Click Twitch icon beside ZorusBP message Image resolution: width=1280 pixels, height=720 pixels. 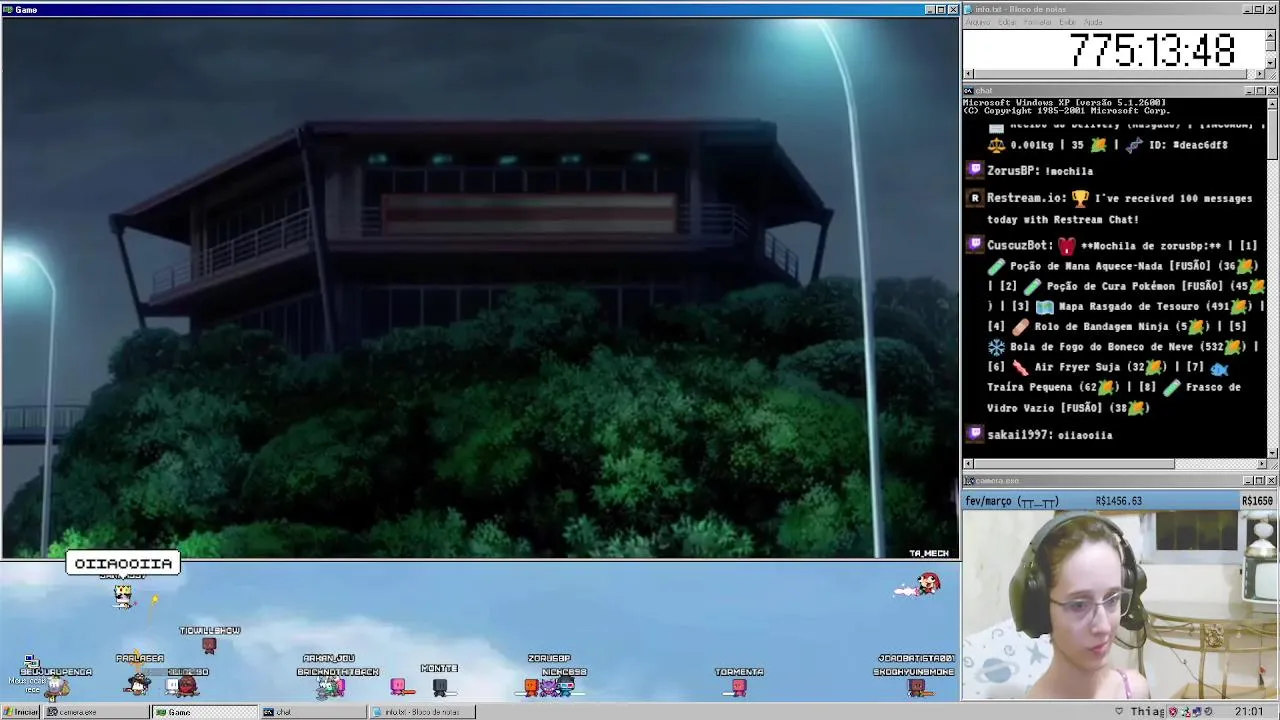coord(975,171)
